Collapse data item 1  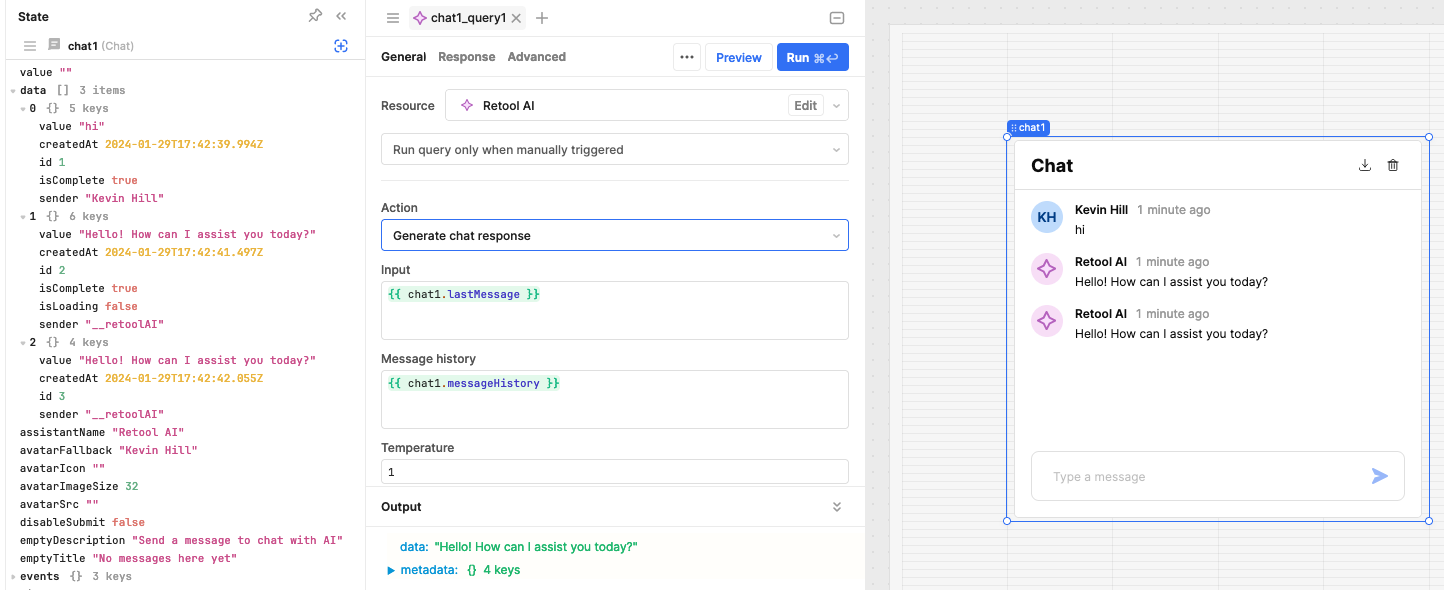point(23,216)
